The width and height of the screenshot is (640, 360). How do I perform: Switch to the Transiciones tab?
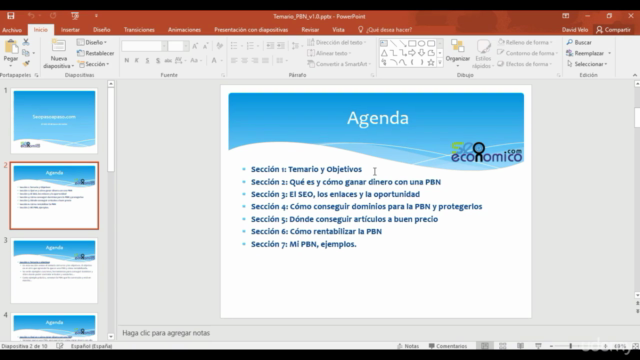tap(139, 30)
